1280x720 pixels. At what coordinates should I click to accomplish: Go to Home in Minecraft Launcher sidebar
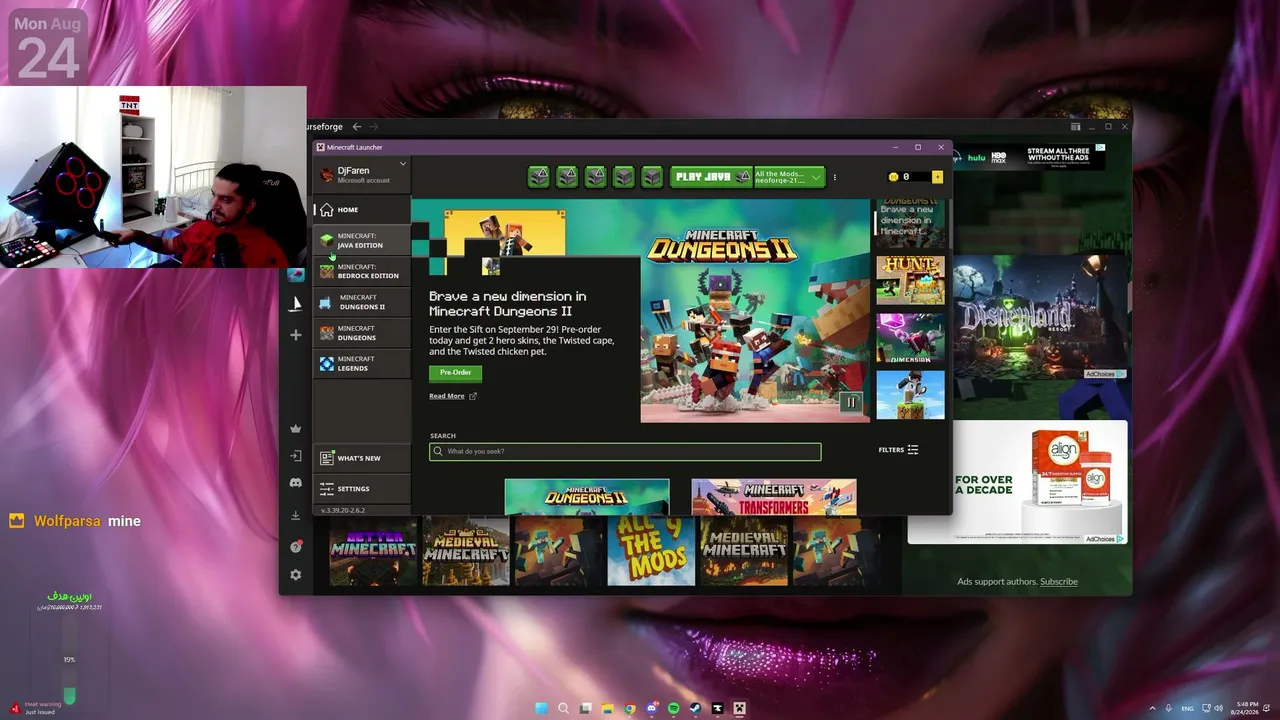[x=361, y=210]
